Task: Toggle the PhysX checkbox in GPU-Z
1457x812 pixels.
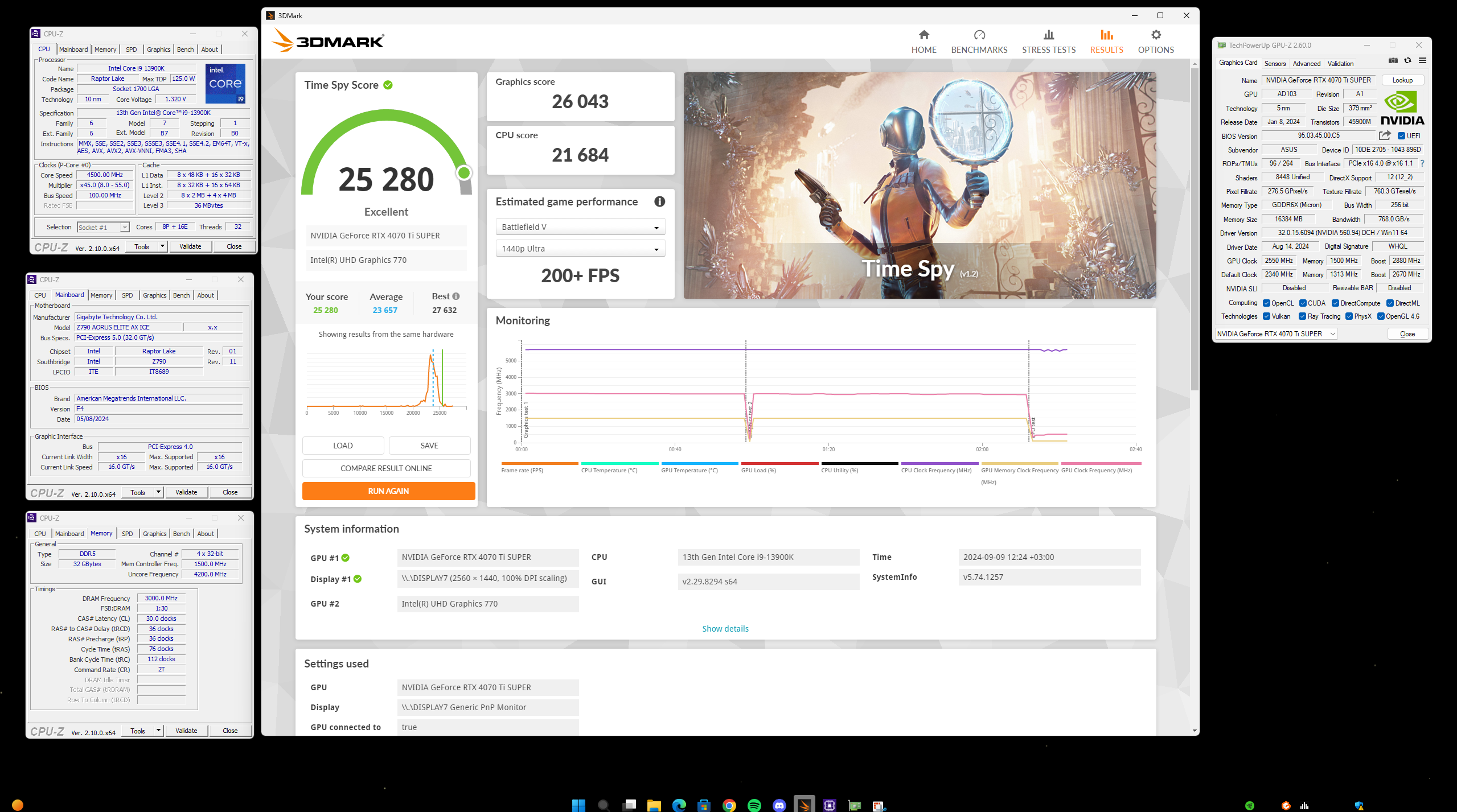Action: click(1349, 316)
